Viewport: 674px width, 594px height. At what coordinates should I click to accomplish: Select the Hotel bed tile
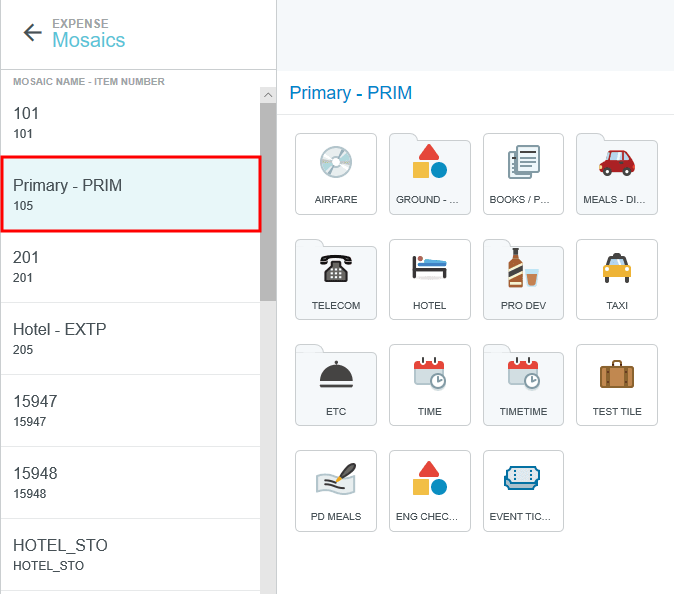click(429, 280)
